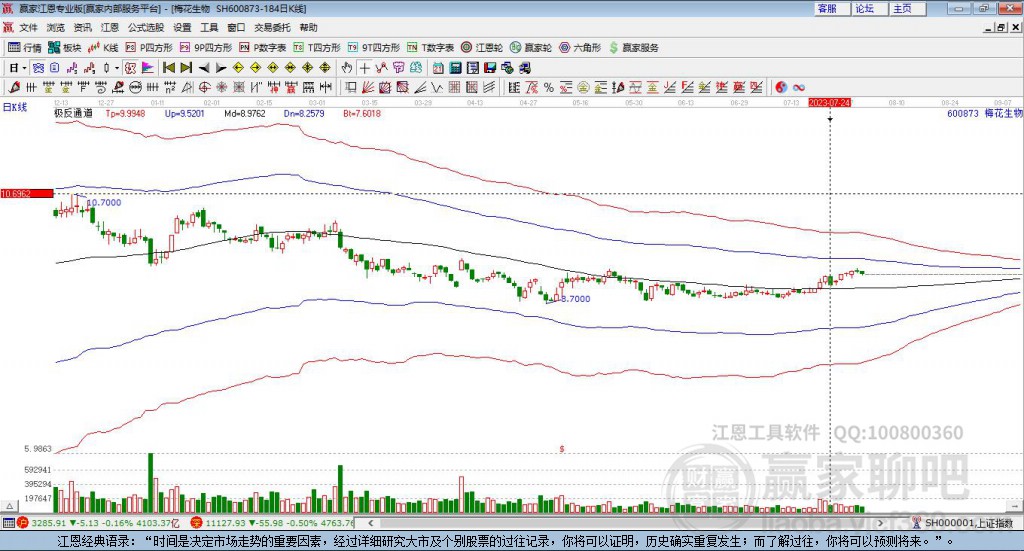Open the calendar date icon
This screenshot has height=551, width=1024.
(x=438, y=68)
